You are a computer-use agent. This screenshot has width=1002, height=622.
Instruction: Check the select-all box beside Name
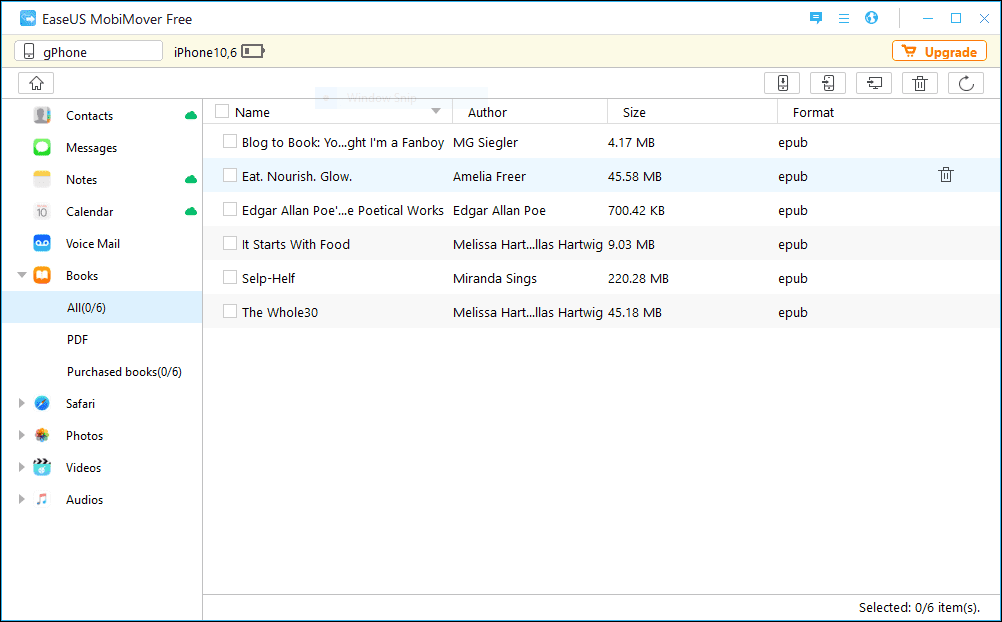(222, 112)
